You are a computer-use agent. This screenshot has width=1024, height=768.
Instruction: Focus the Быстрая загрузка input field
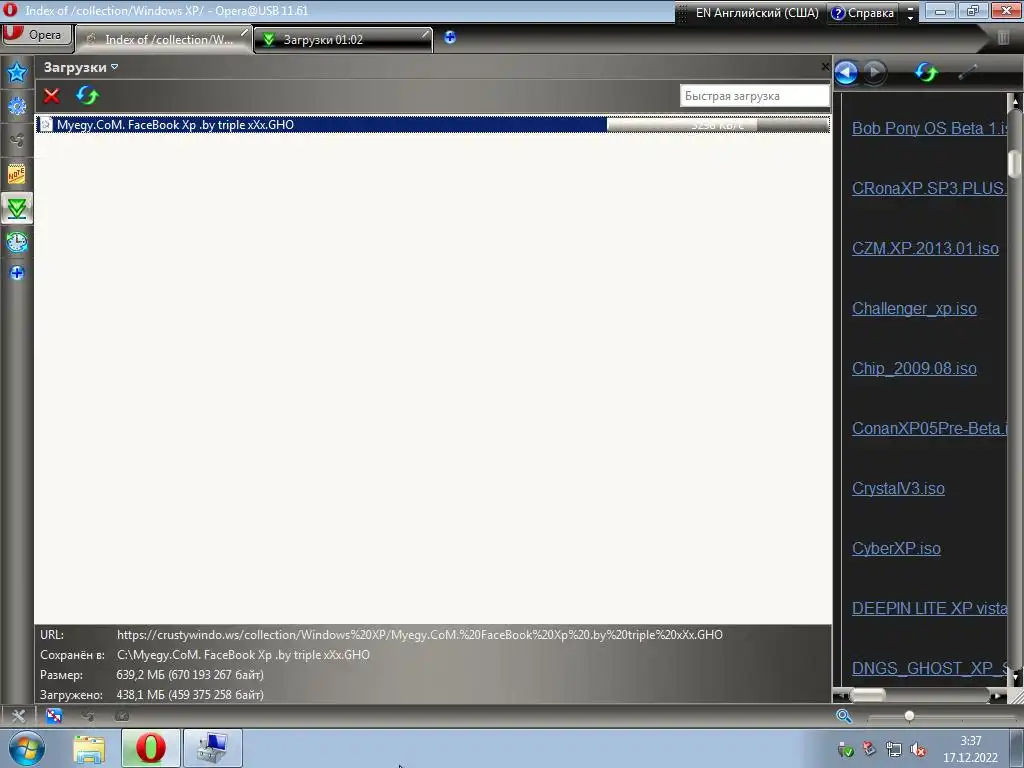coord(754,96)
